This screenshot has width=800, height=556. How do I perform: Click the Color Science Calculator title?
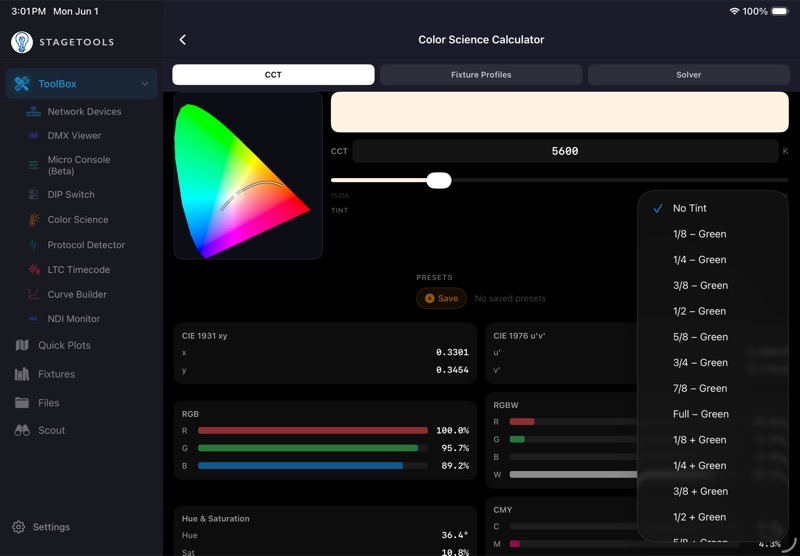pos(481,40)
